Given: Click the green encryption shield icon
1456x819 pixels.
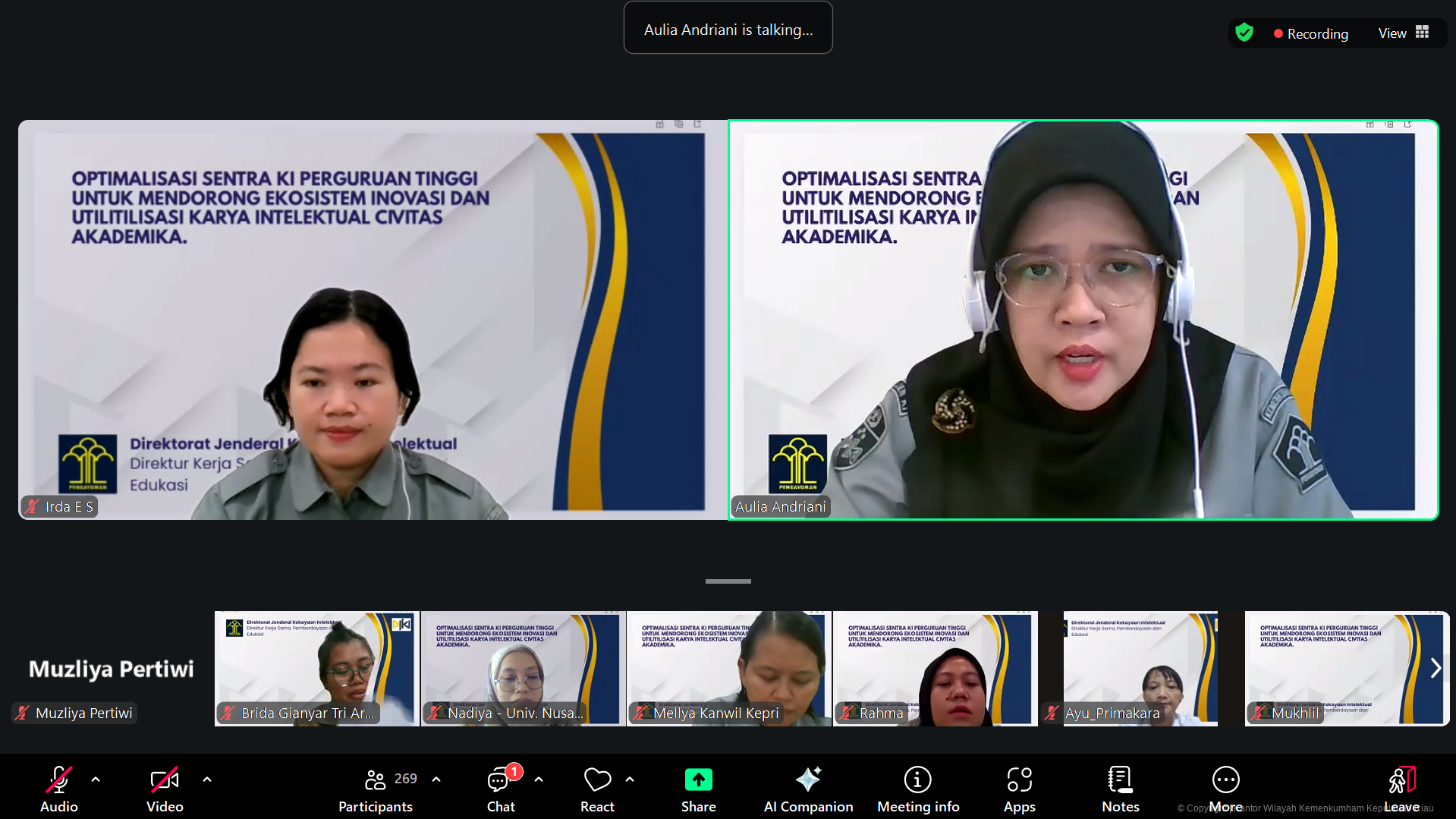Looking at the screenshot, I should pos(1244,33).
